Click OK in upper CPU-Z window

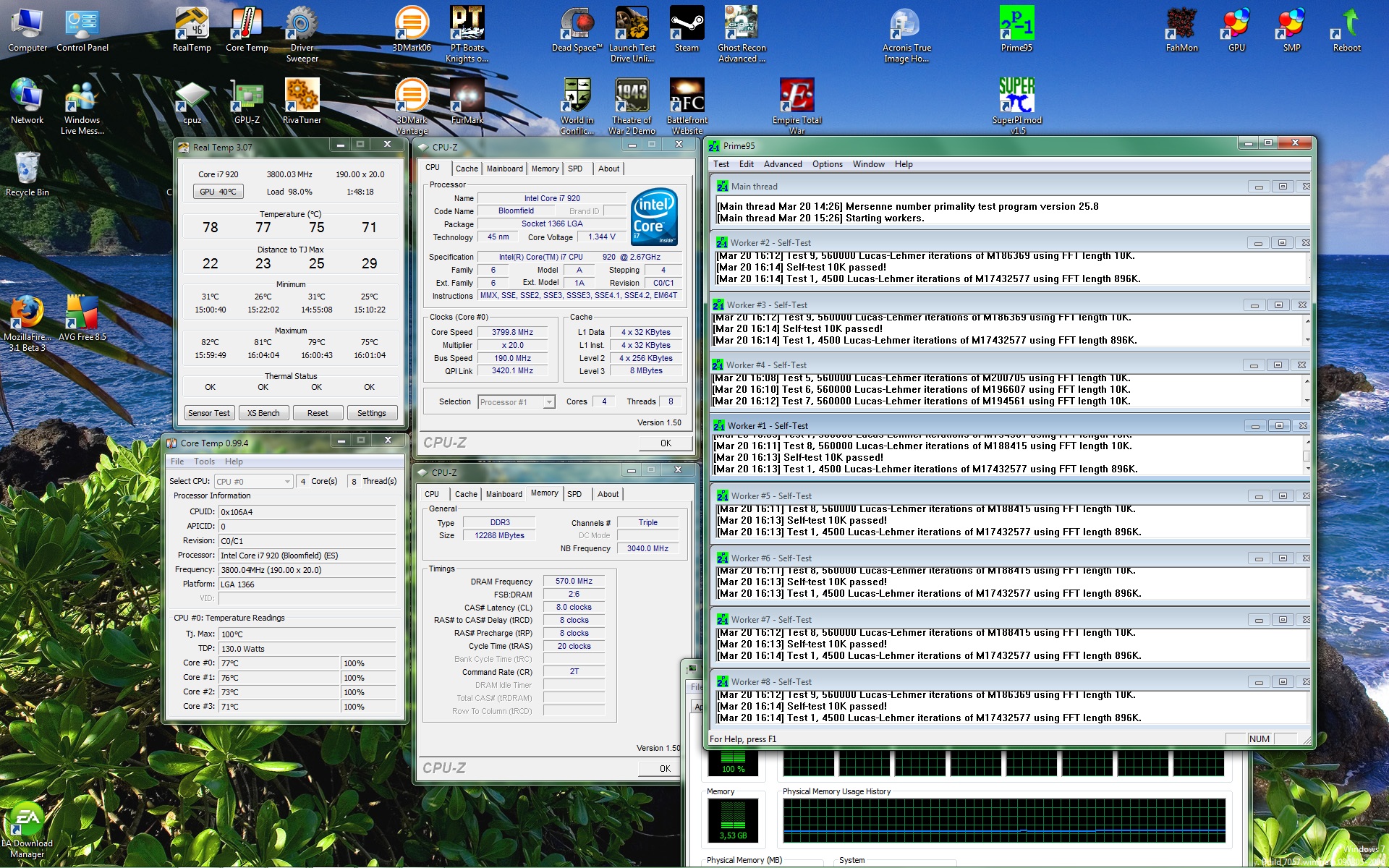click(x=666, y=443)
